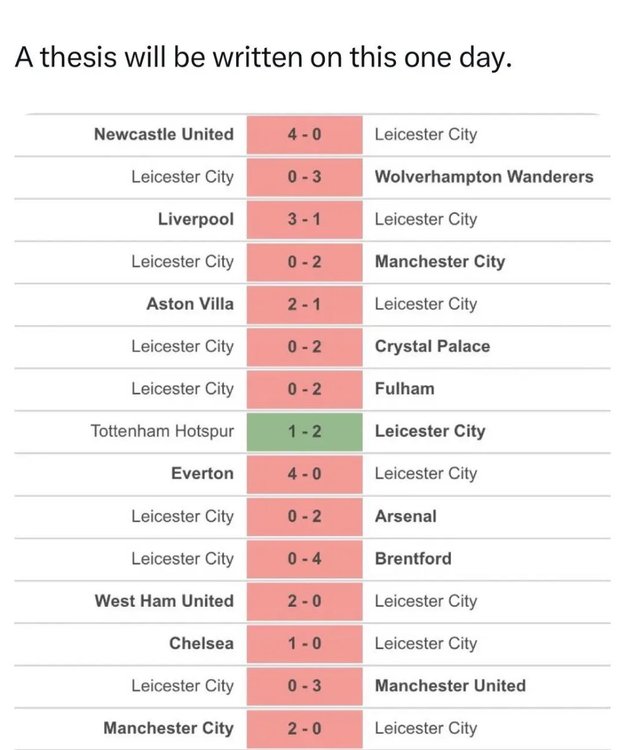Open the Manchester United team link
625x750 pixels.
[450, 686]
